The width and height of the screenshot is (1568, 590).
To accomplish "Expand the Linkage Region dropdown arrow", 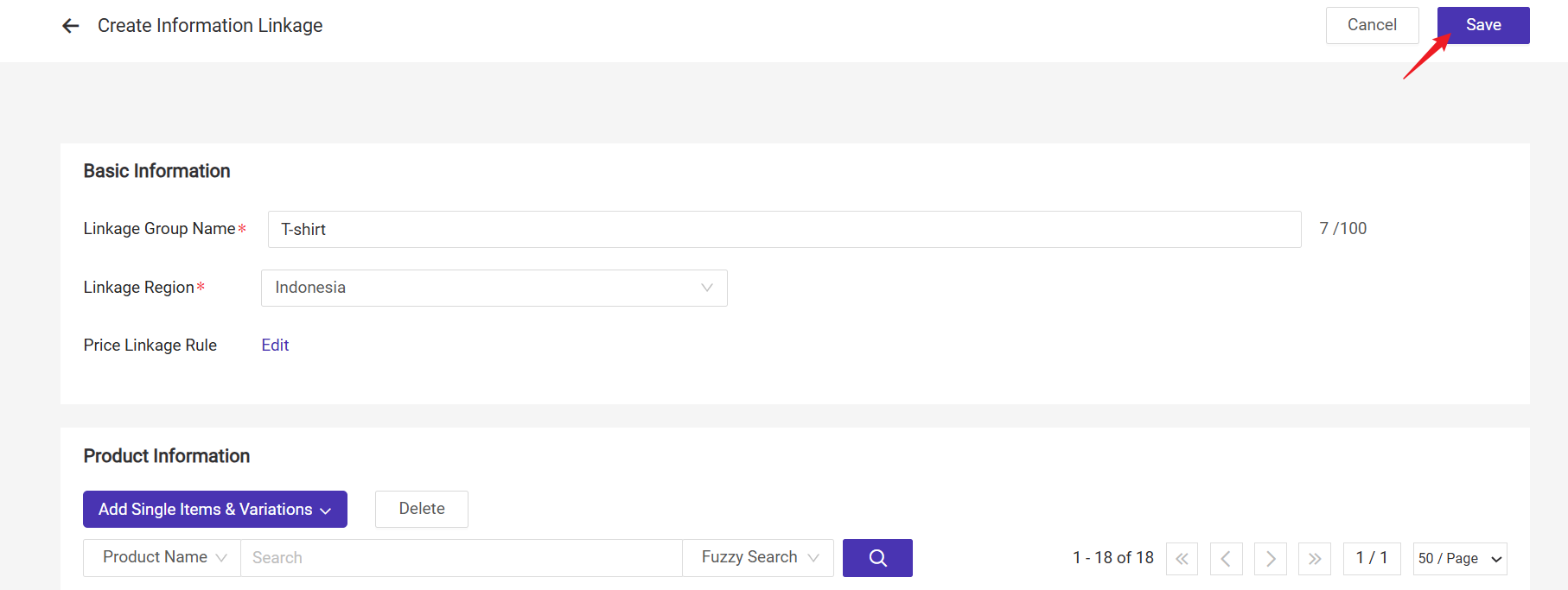I will point(707,288).
